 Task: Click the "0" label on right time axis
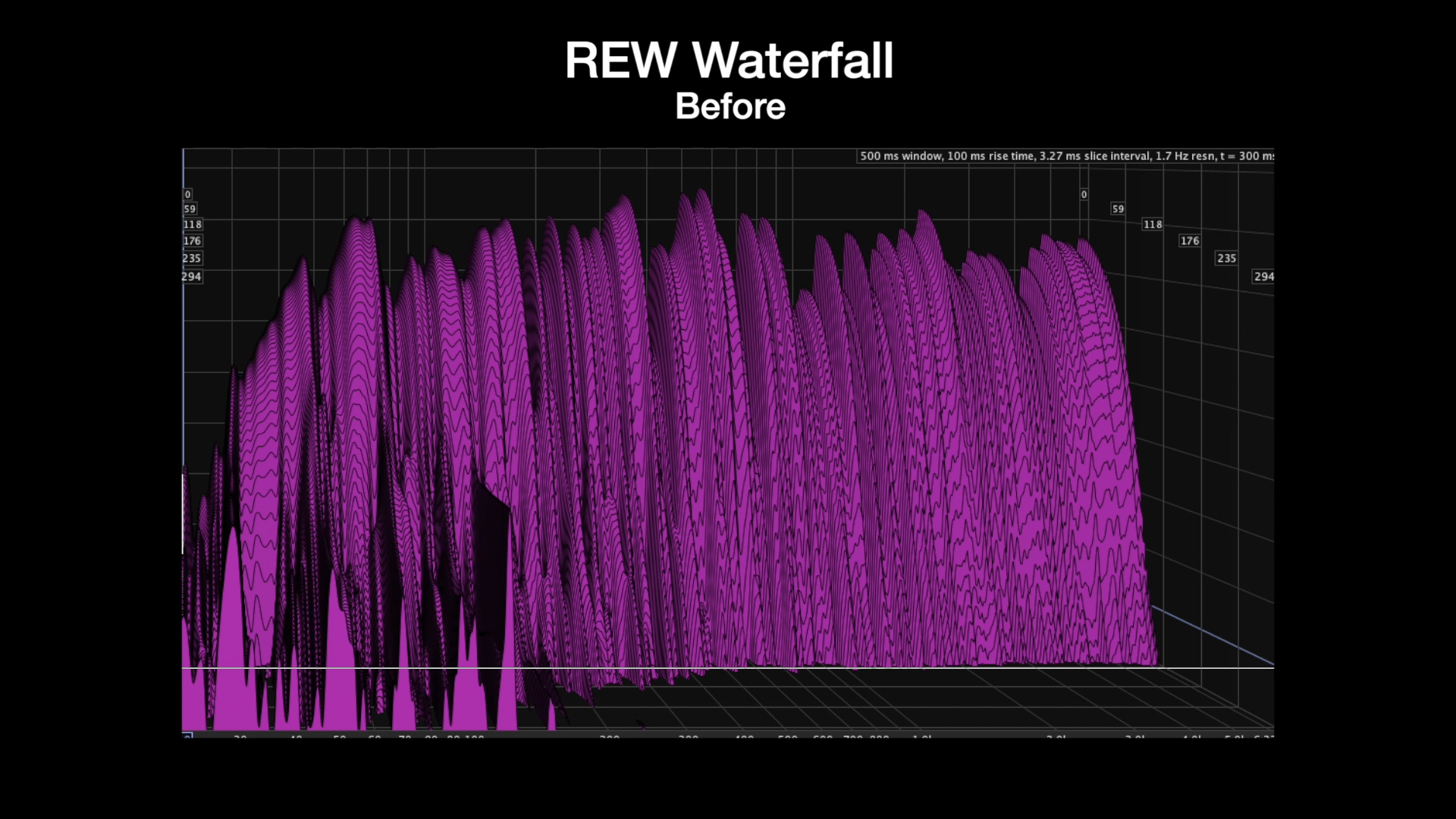click(x=1084, y=195)
